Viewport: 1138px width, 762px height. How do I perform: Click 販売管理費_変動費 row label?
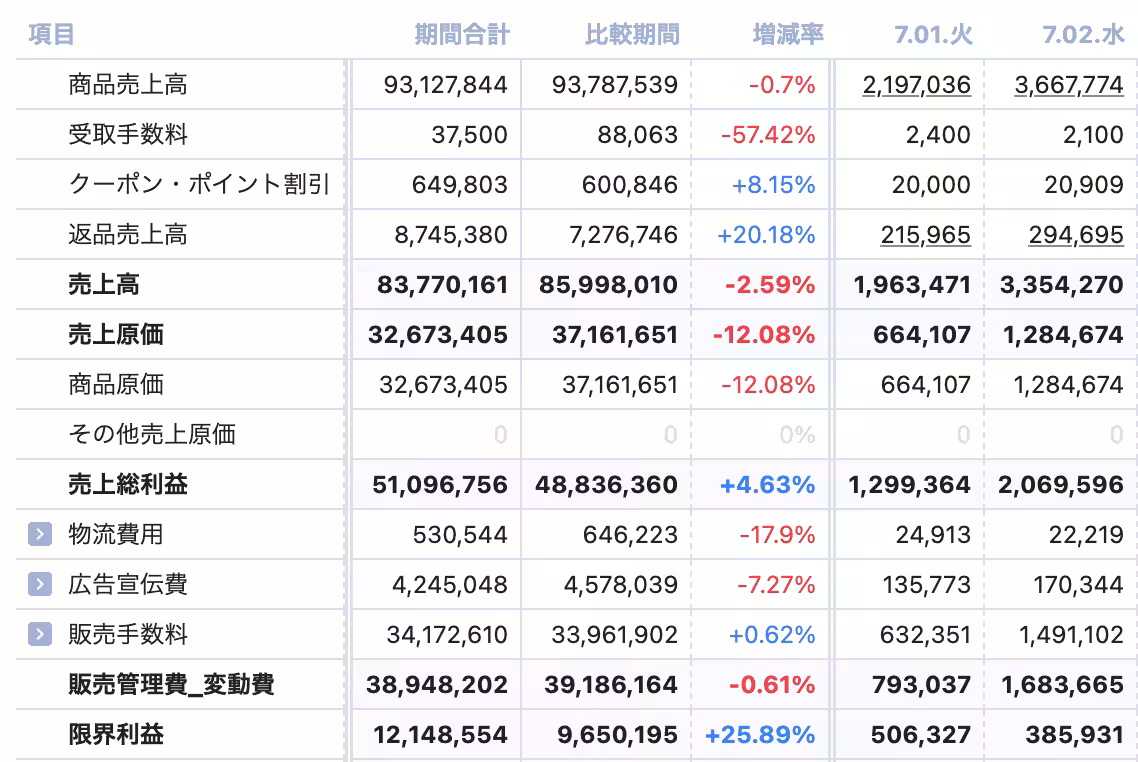point(171,685)
